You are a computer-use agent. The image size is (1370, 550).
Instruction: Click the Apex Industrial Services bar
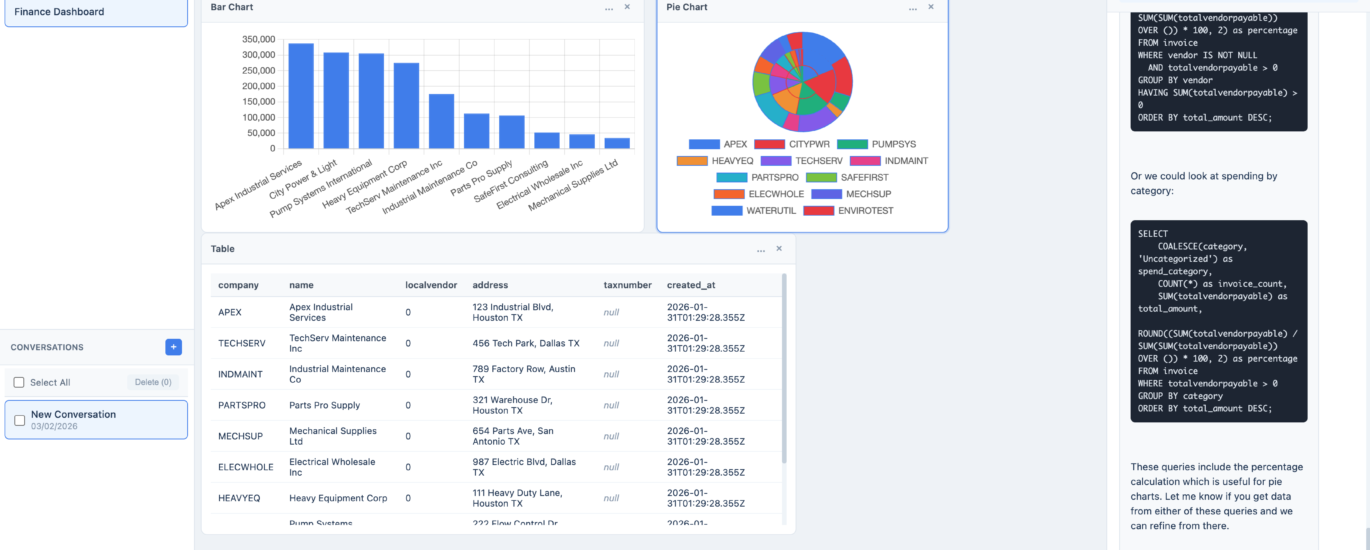[x=301, y=96]
